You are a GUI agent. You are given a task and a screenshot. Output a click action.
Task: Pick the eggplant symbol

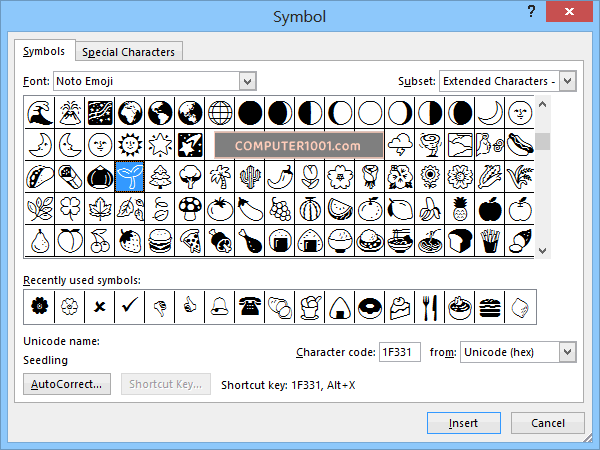[x=250, y=209]
